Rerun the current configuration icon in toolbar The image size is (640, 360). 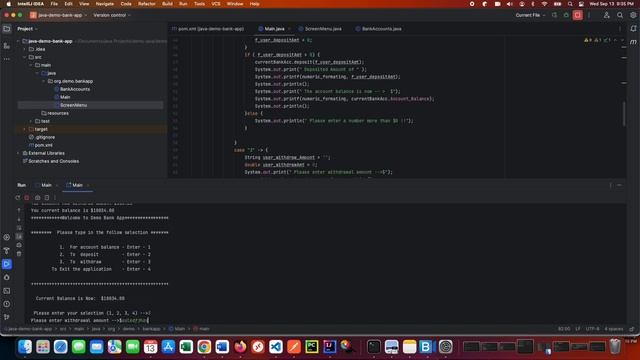pyautogui.click(x=554, y=15)
